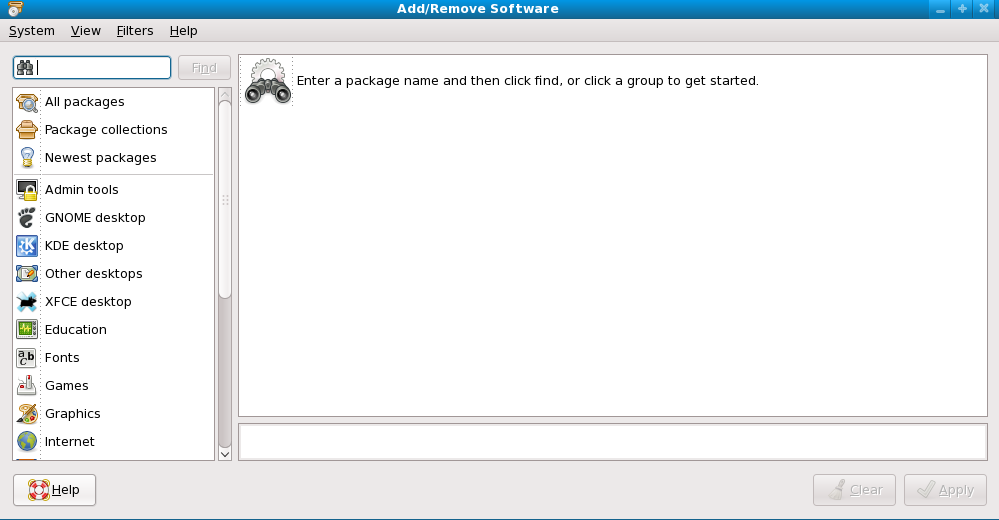
Task: Select the Package collections group
Action: point(113,130)
